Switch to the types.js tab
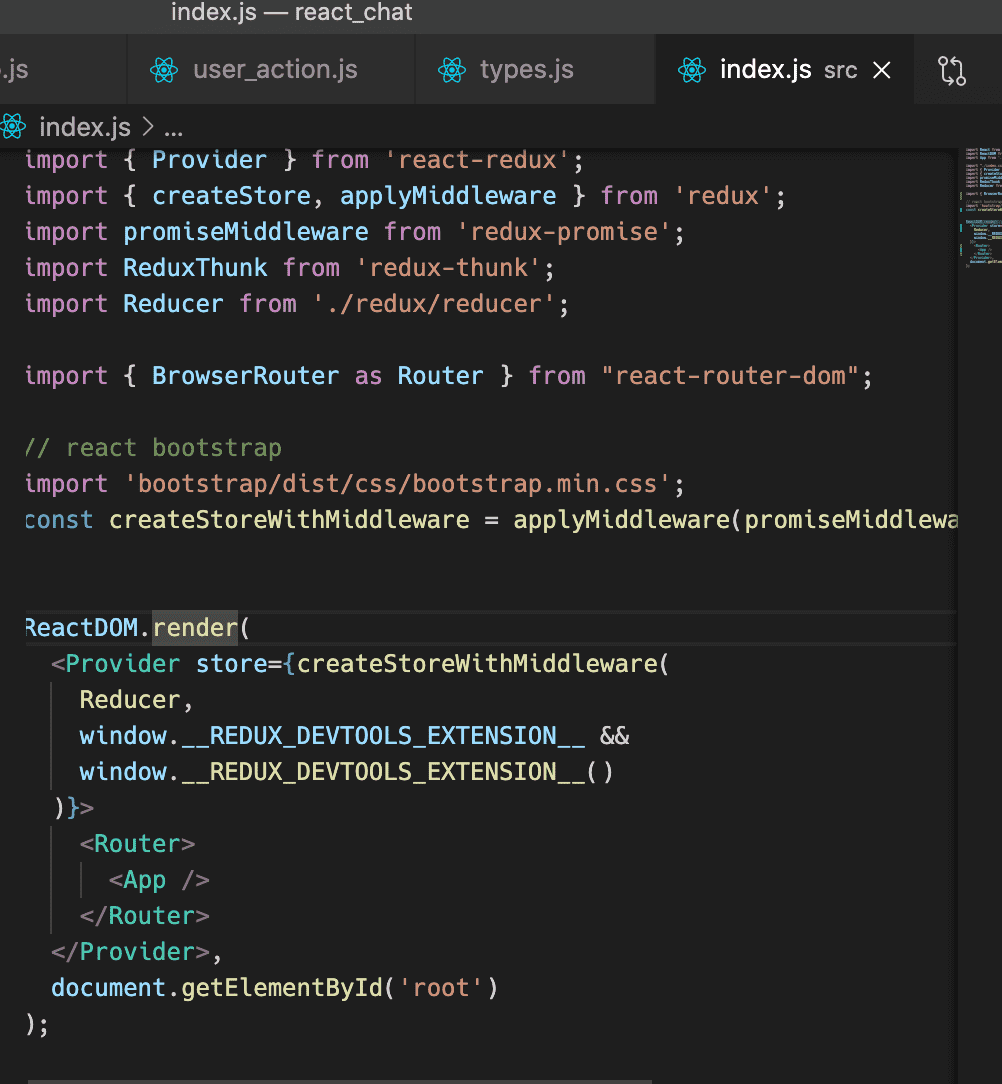 (x=526, y=70)
